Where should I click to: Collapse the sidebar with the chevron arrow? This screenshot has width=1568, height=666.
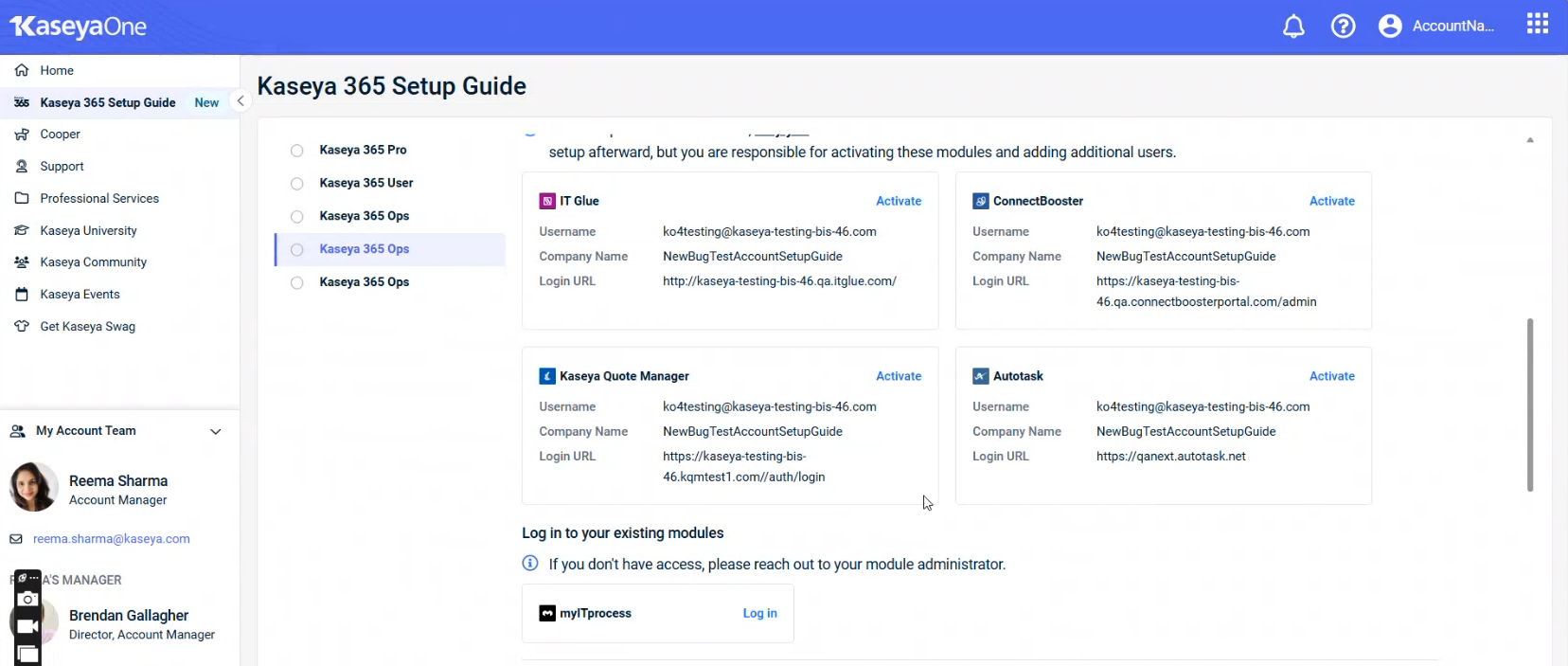tap(241, 101)
